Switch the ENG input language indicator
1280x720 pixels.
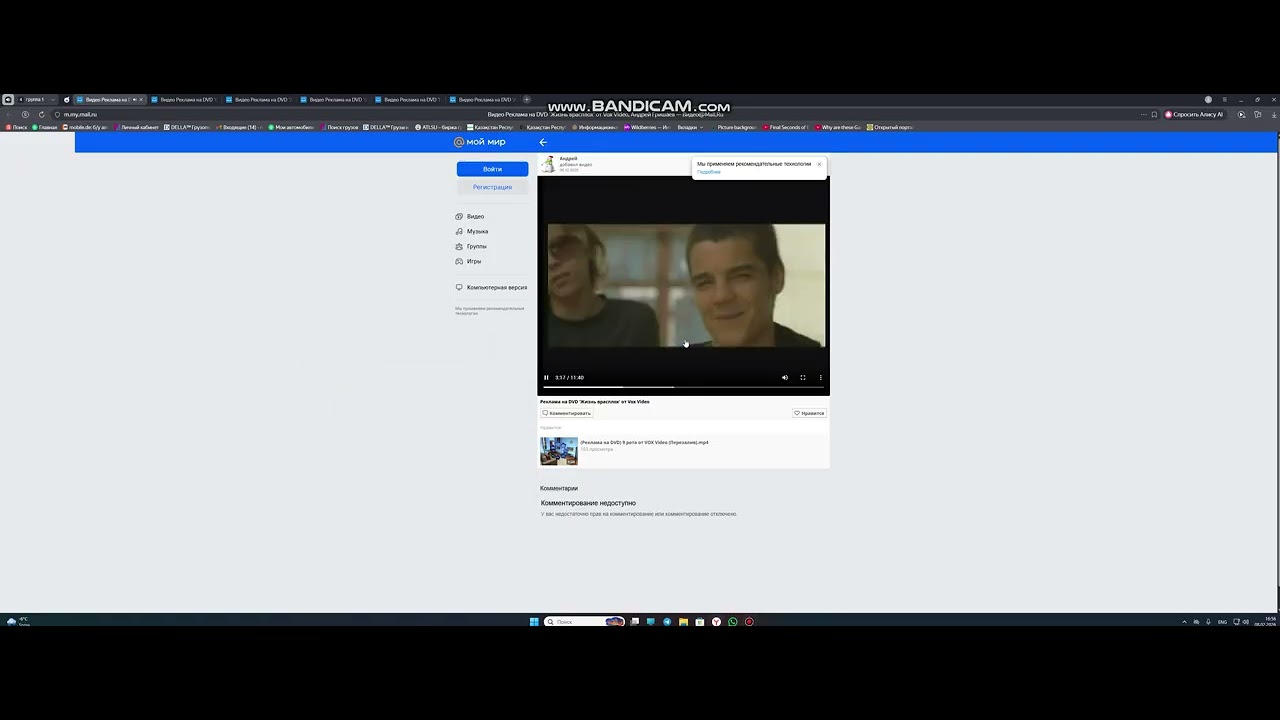1222,622
